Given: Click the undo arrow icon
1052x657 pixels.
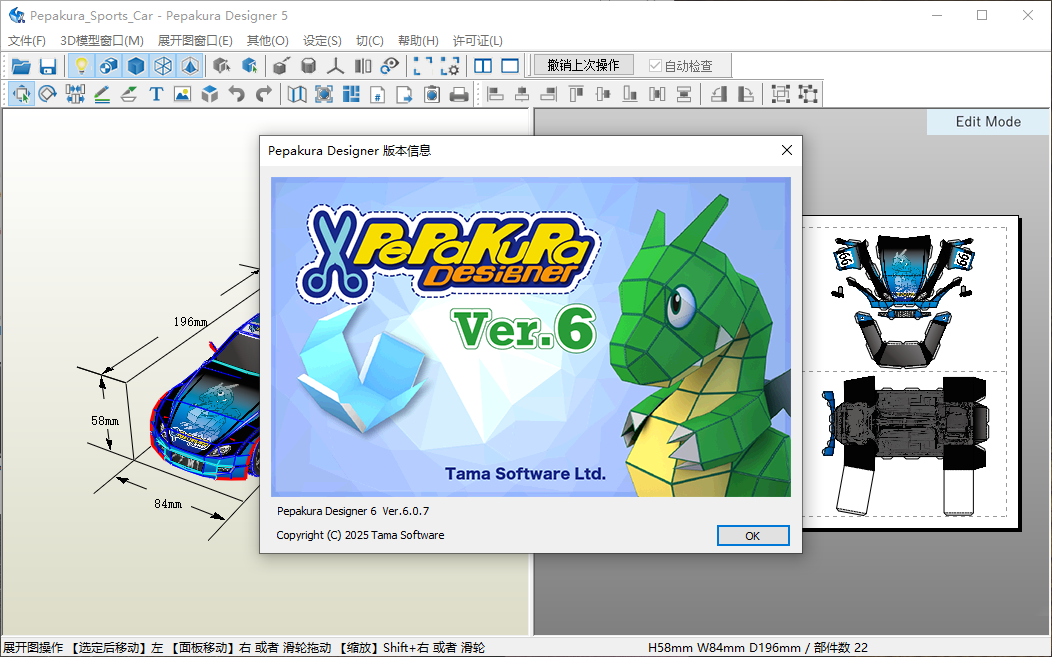Looking at the screenshot, I should pyautogui.click(x=237, y=94).
